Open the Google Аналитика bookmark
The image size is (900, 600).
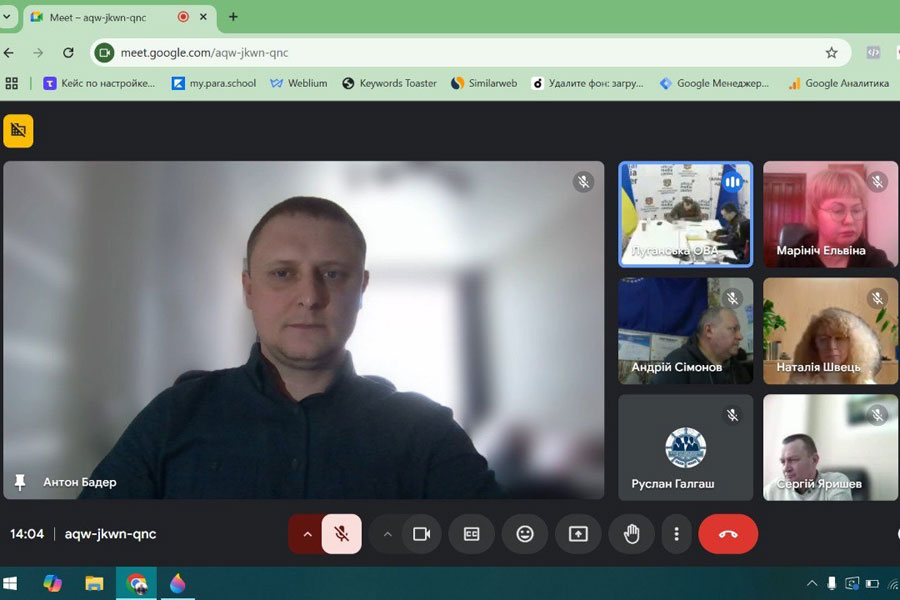tap(839, 83)
